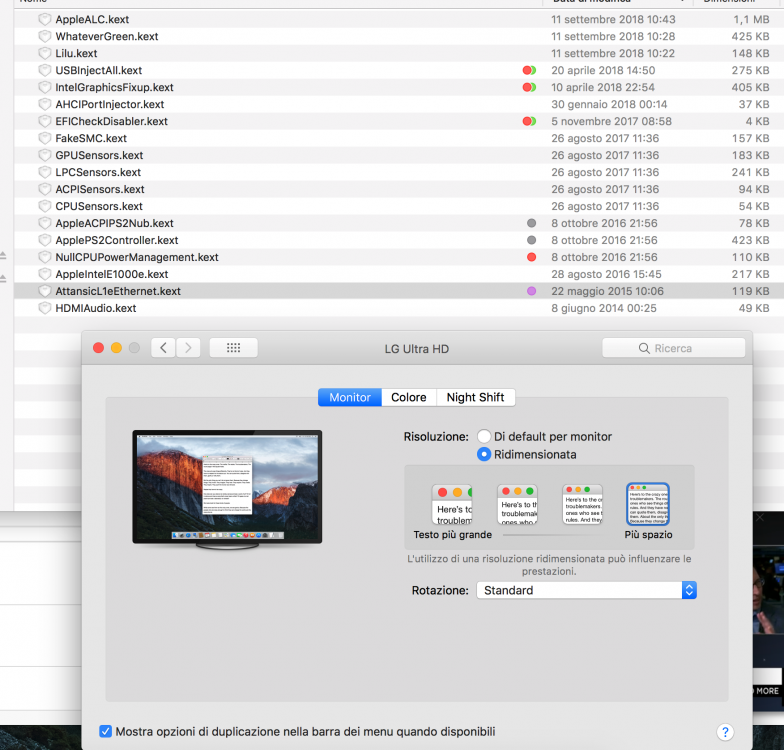Open the Rotazione dropdown

586,590
